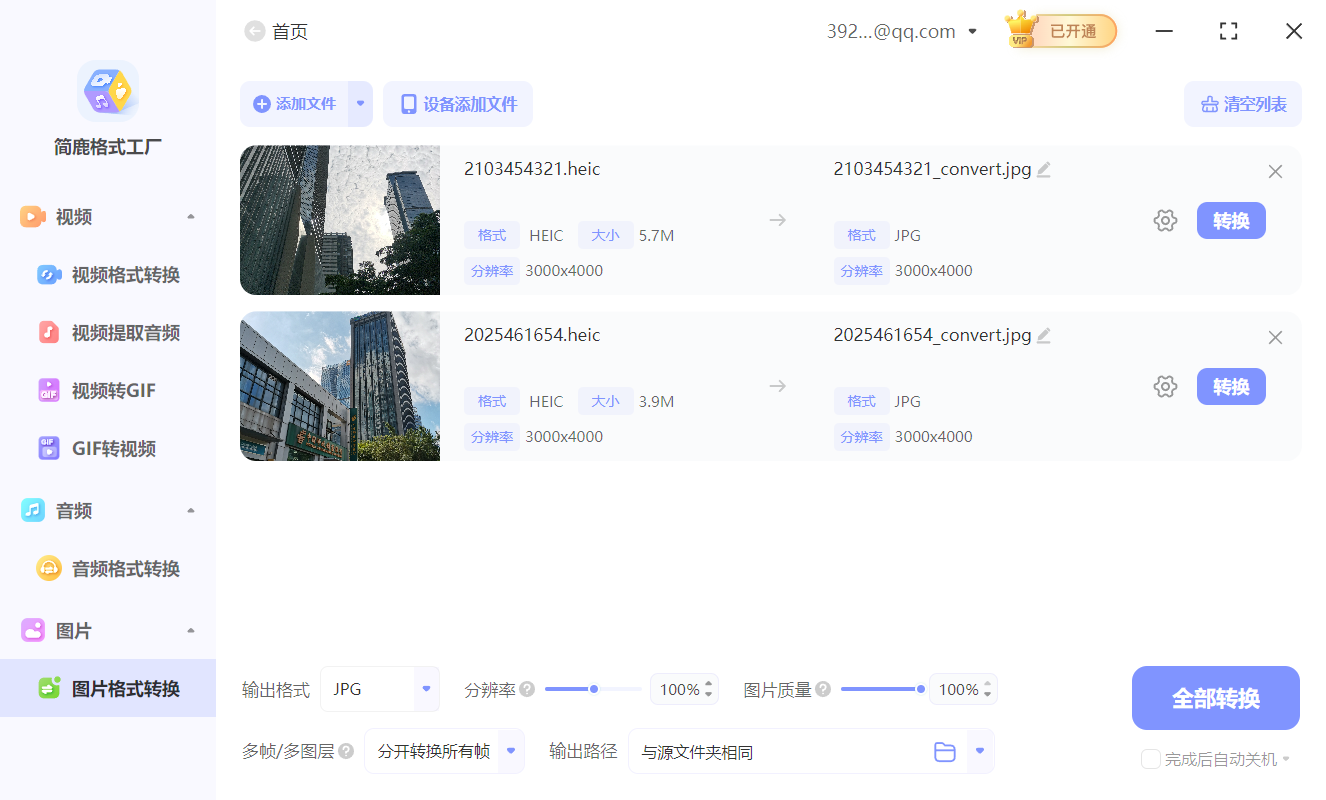Enable 完成后自动关机 checkbox
Viewport: 1326px width, 800px height.
tap(1150, 759)
